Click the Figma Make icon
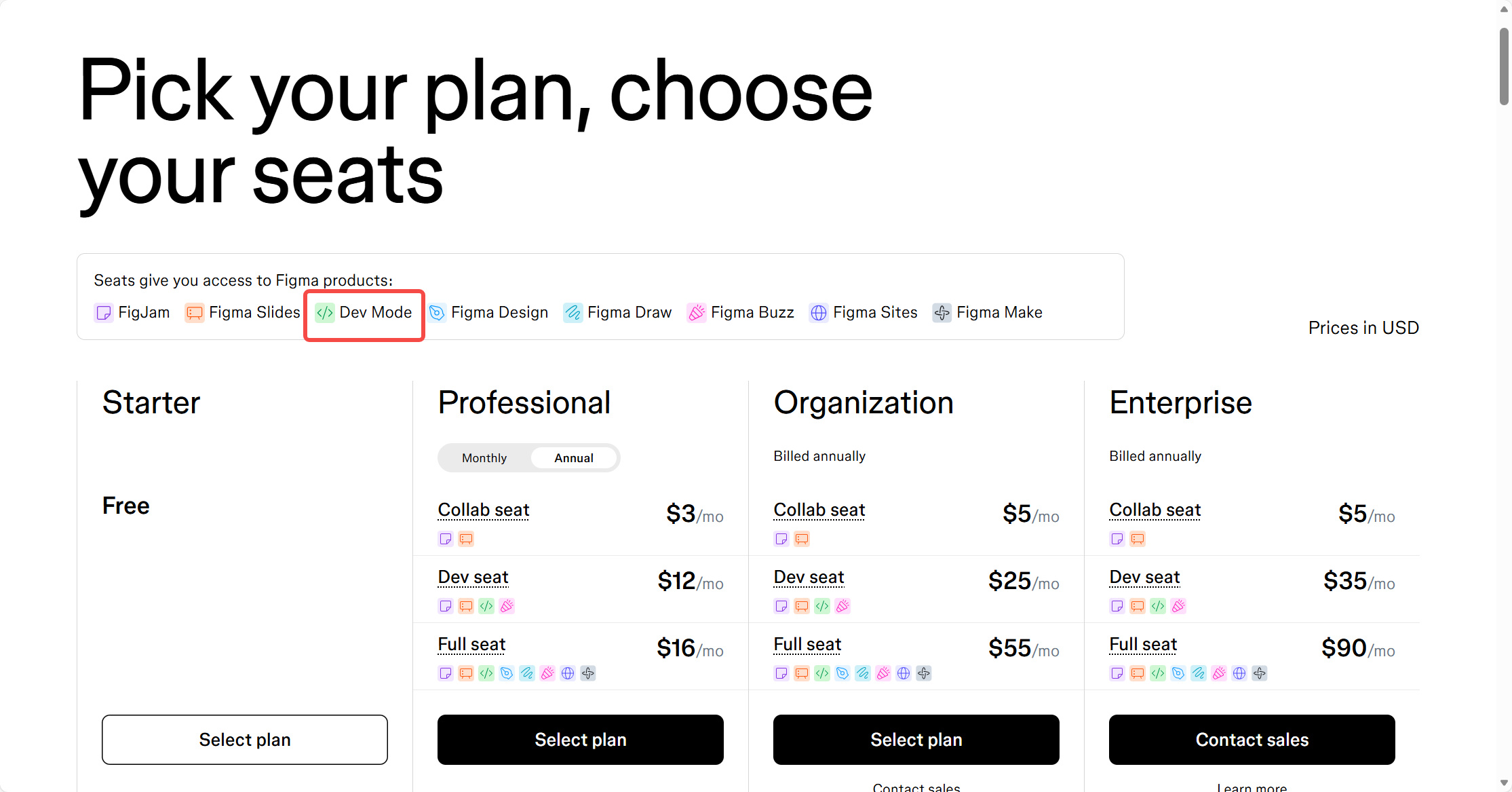The width and height of the screenshot is (1512, 792). 942,313
